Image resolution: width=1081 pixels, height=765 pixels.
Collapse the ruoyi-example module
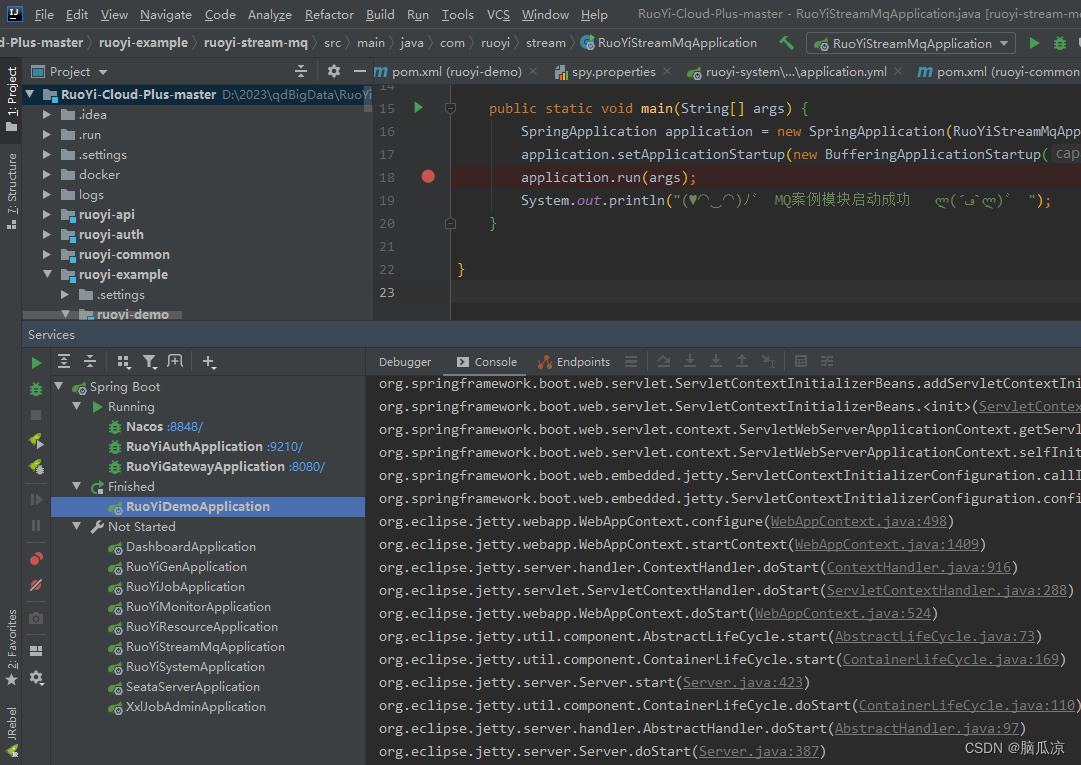point(47,274)
